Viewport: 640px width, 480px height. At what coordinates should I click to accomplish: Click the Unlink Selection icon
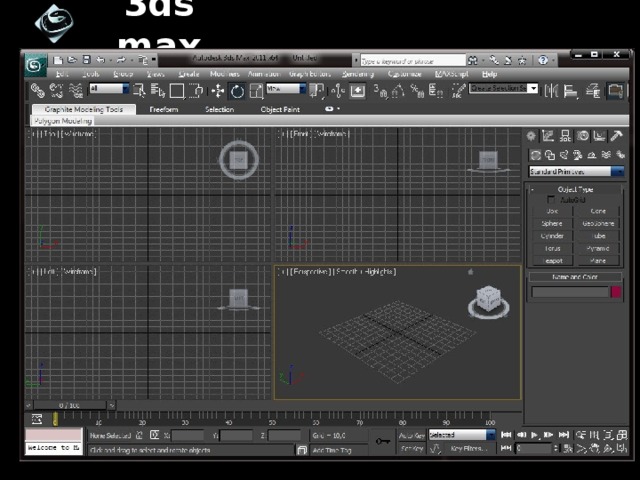[x=56, y=91]
